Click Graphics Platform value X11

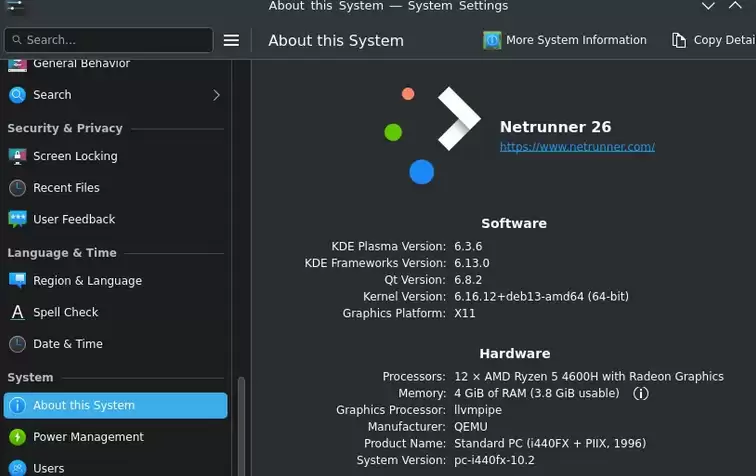coord(464,313)
